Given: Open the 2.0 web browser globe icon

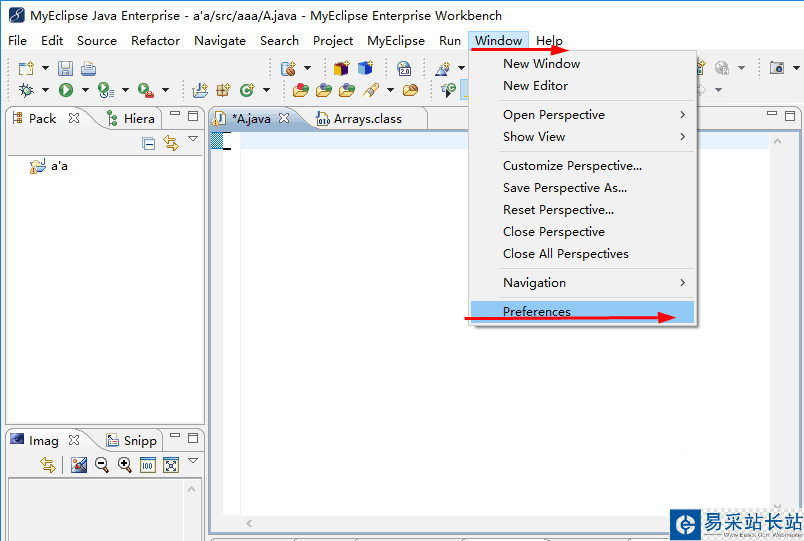Looking at the screenshot, I should pos(405,68).
